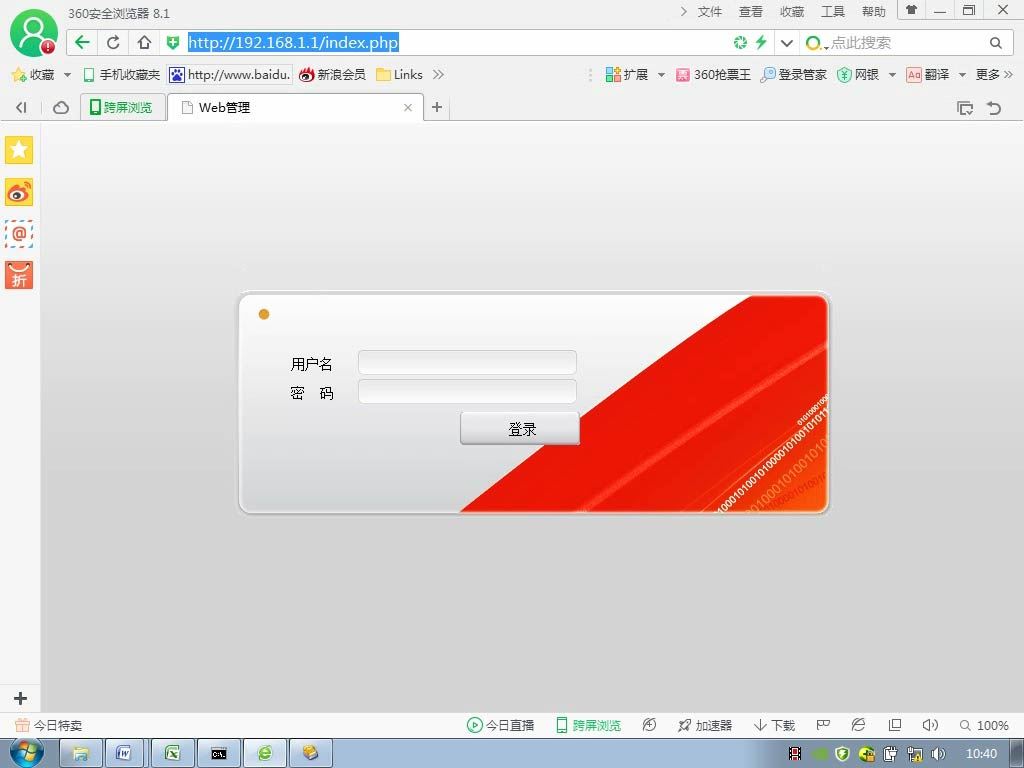
Task: Expand 扩展 dropdown arrow
Action: point(661,75)
